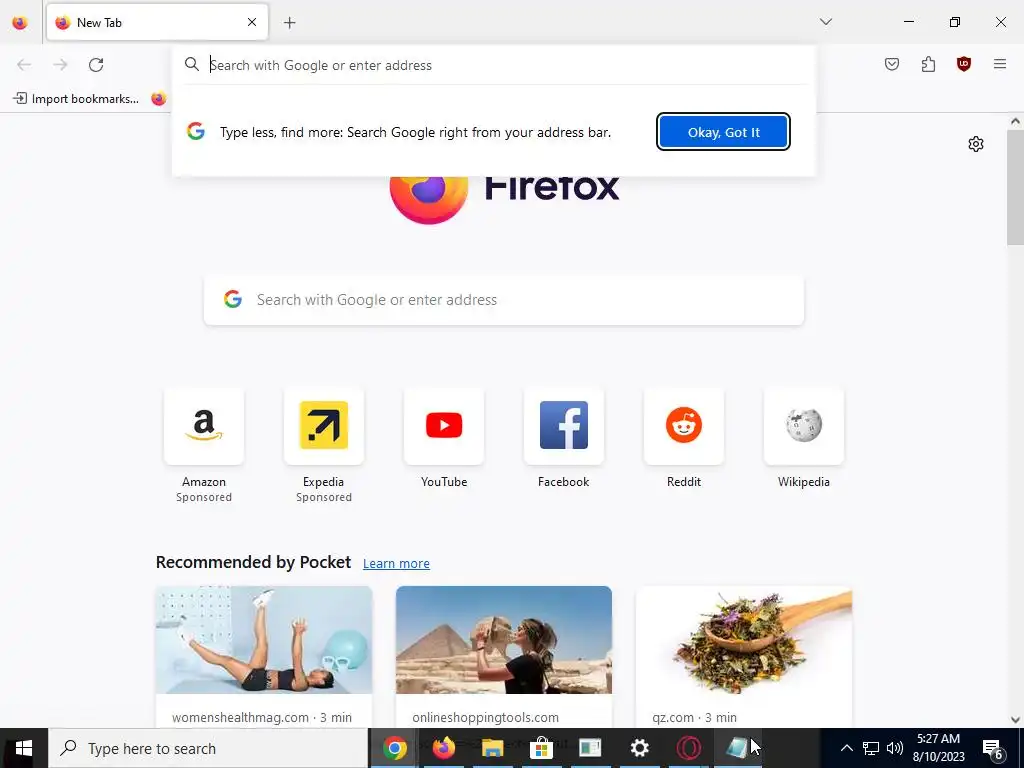Expand the list all tabs chevron

point(826,22)
